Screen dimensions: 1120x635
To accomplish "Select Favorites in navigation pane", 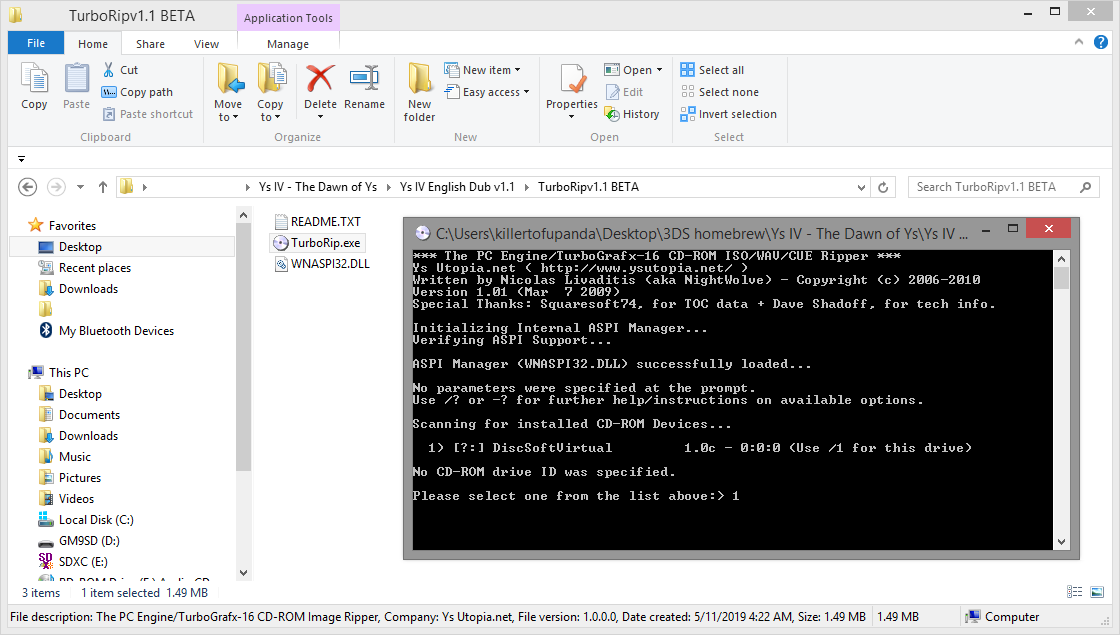I will [x=72, y=226].
